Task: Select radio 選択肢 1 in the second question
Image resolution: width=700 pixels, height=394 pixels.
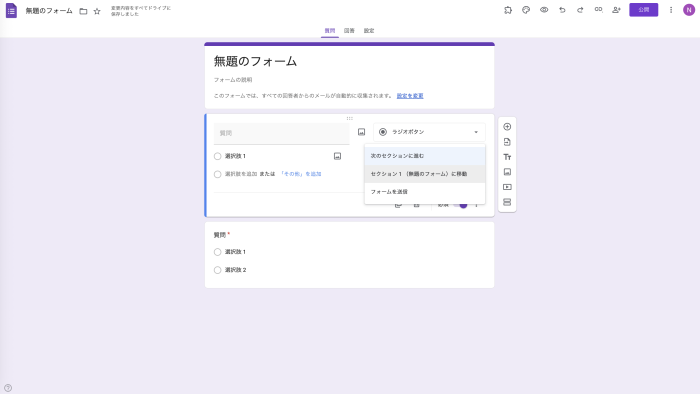Action: (x=217, y=252)
